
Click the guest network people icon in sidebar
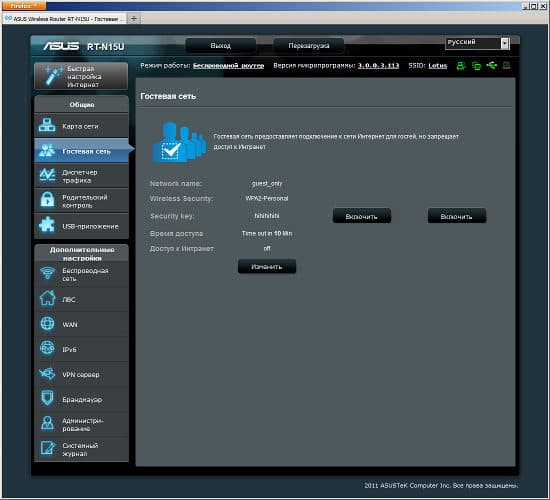point(47,151)
